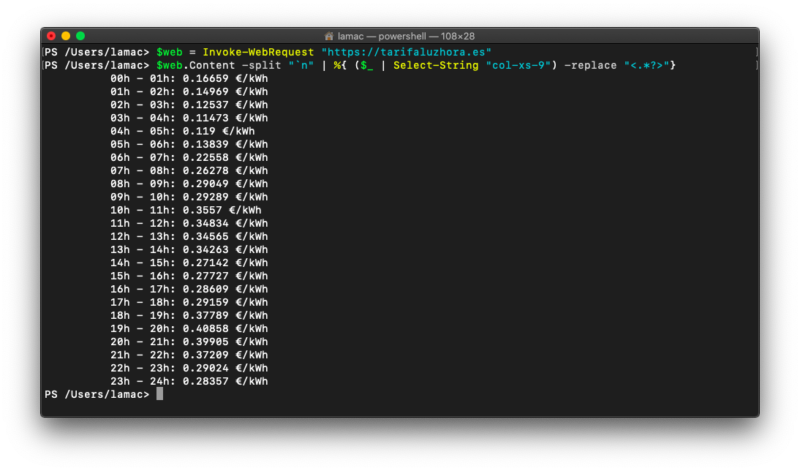Click the 23h – 24h 0.28357 price line
Image resolution: width=800 pixels, height=471 pixels.
pyautogui.click(x=189, y=381)
